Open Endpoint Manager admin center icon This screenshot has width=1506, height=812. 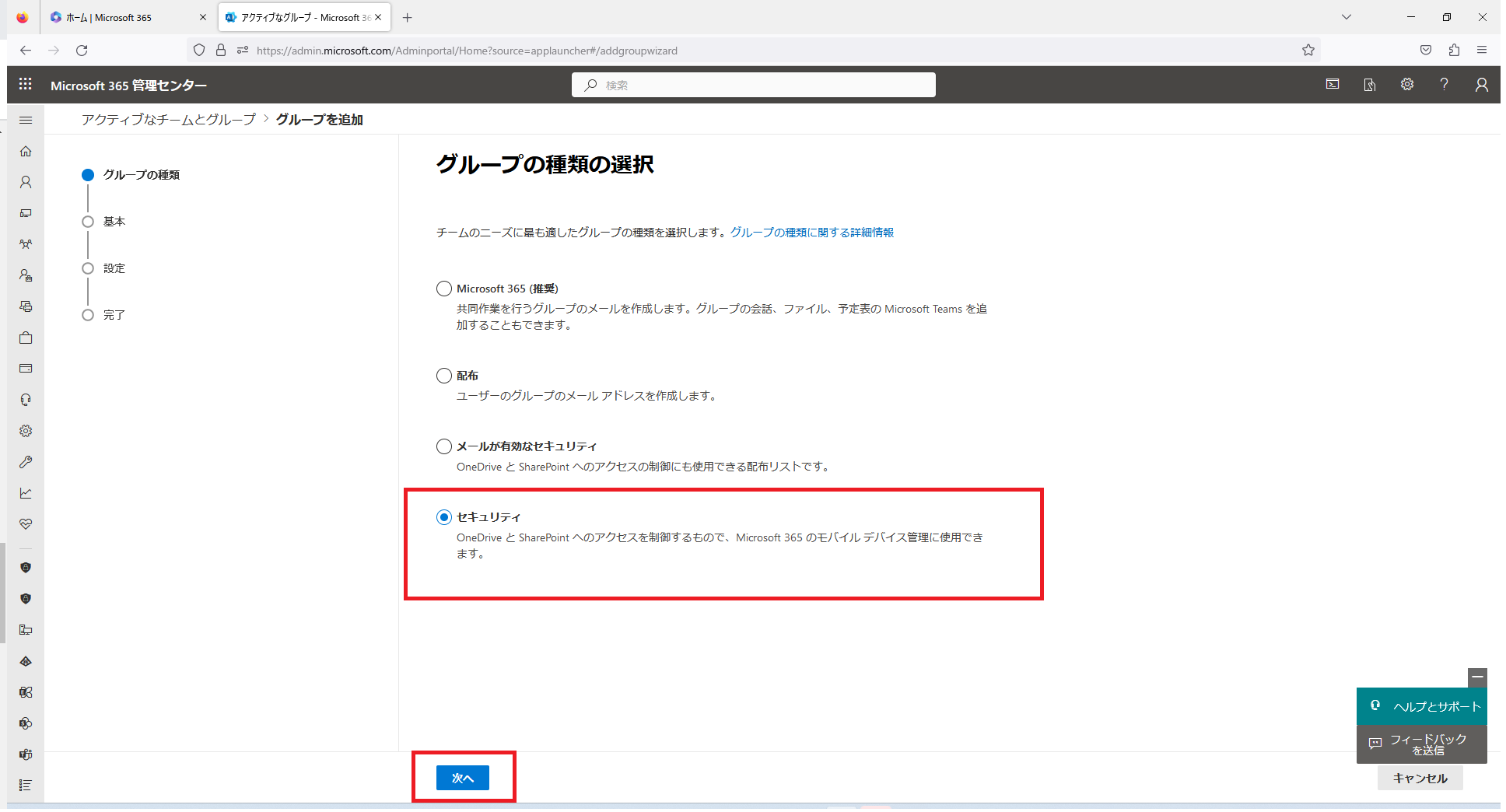tap(26, 630)
